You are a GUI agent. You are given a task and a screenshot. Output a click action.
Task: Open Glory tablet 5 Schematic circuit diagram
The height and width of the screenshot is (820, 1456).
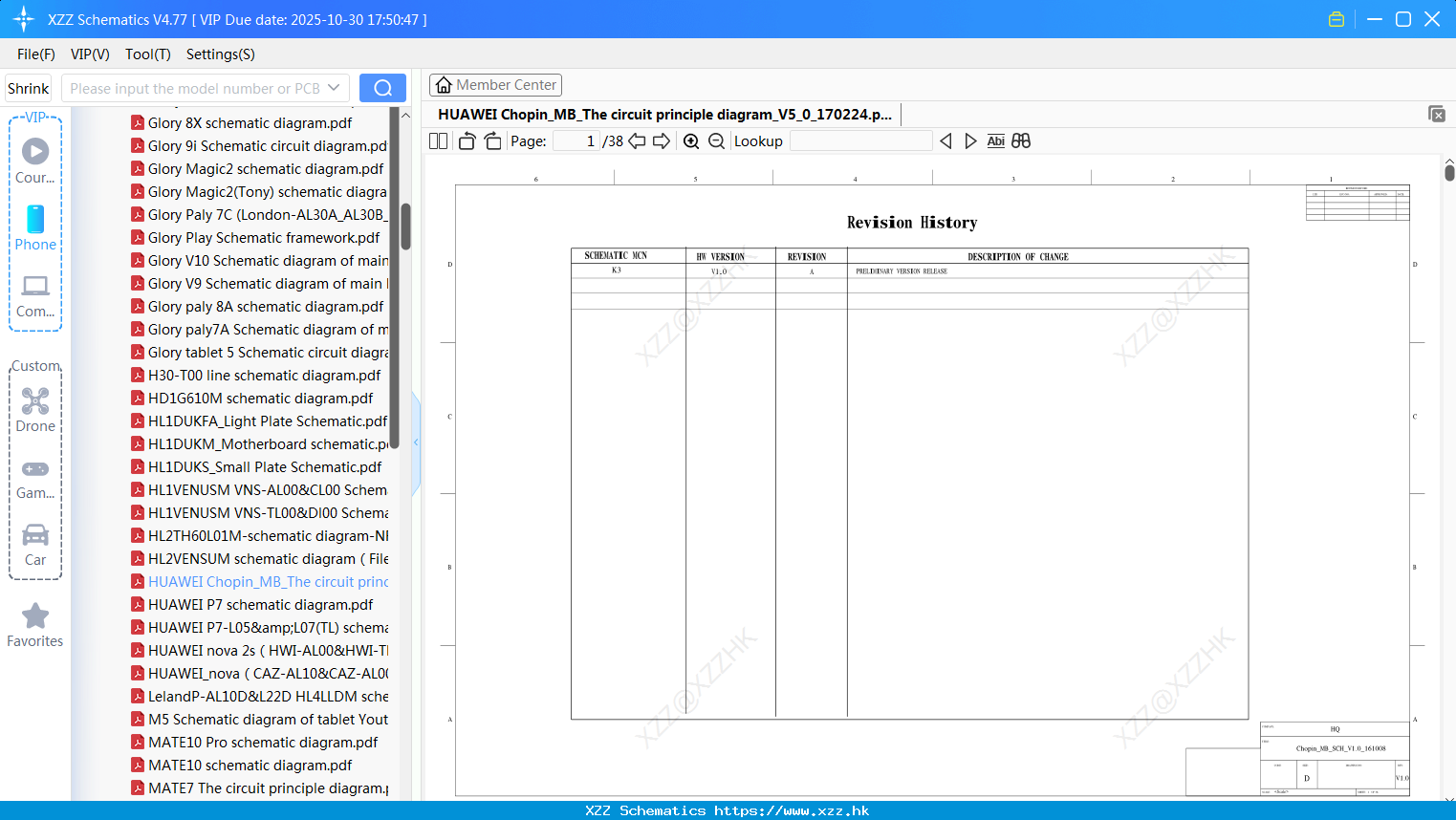point(259,352)
